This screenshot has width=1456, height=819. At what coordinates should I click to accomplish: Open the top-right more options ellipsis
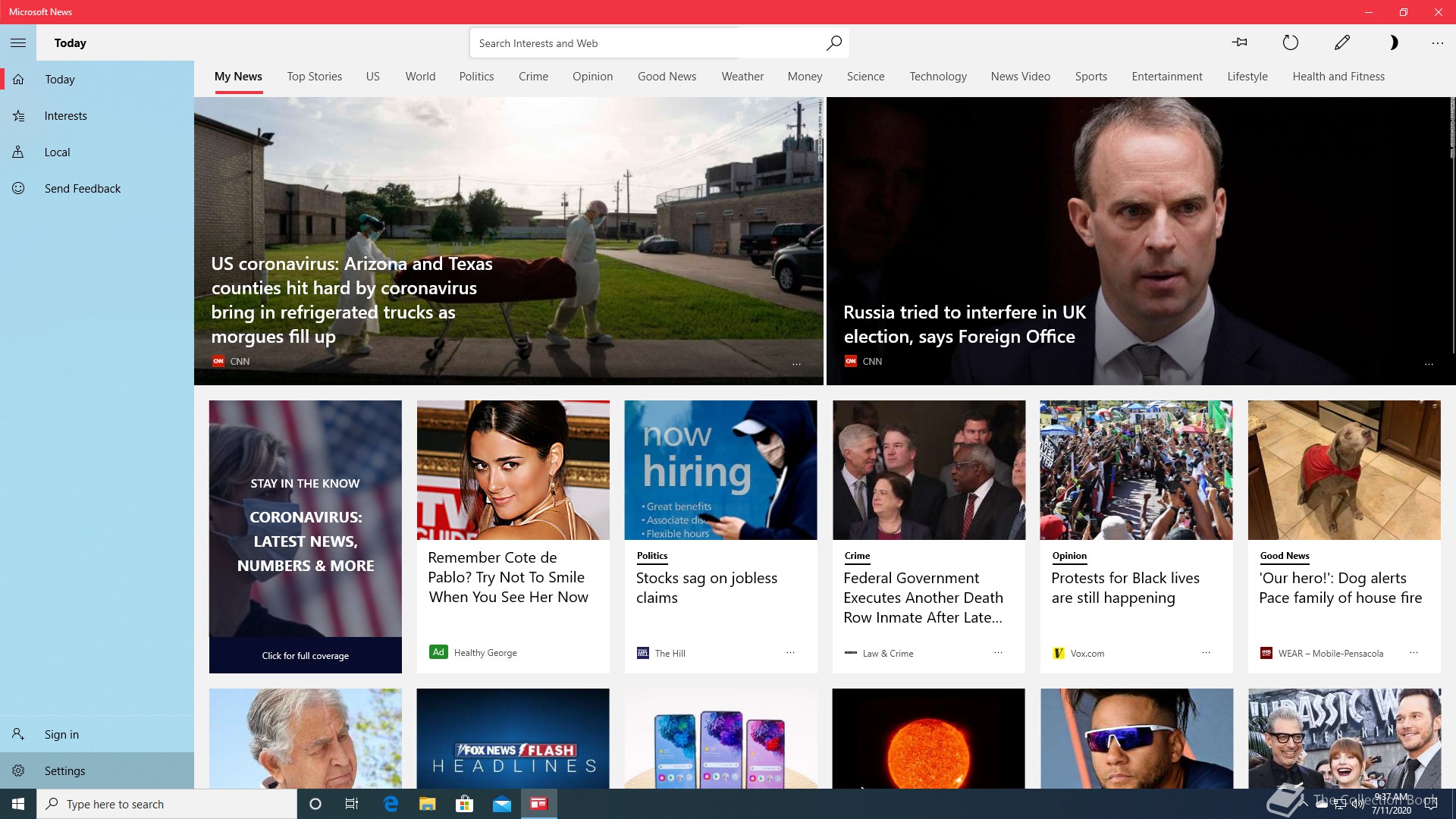pyautogui.click(x=1437, y=43)
